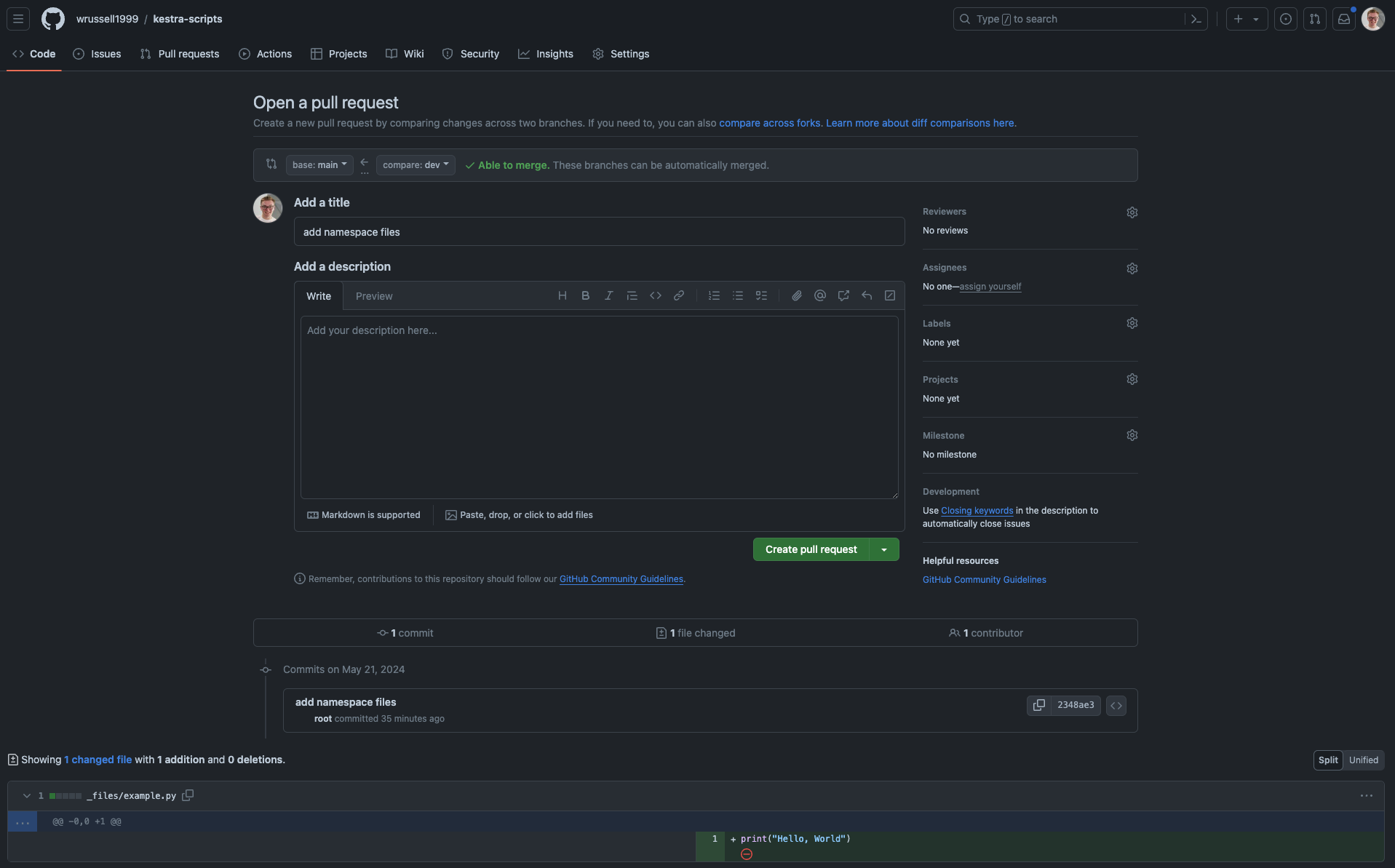Screen dimensions: 1395x868
Task: Add a numbered list via toolbar icon
Action: 714,295
